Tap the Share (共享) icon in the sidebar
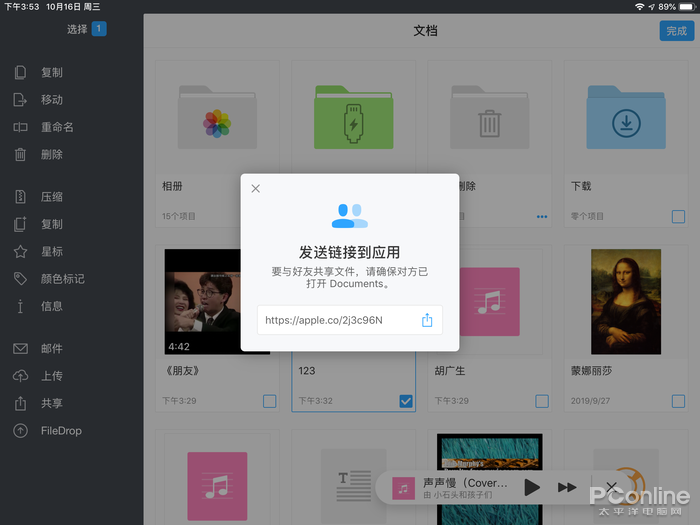The image size is (700, 525). pyautogui.click(x=20, y=403)
